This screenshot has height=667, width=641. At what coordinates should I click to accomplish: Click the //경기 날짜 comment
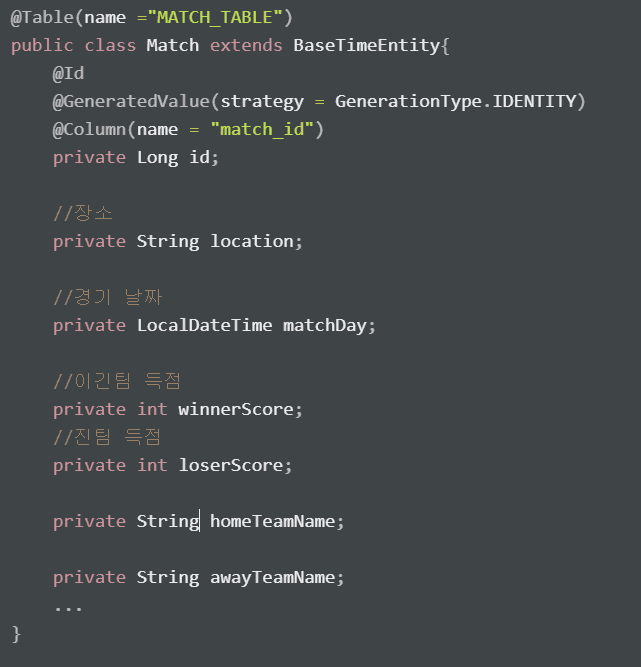tap(108, 297)
